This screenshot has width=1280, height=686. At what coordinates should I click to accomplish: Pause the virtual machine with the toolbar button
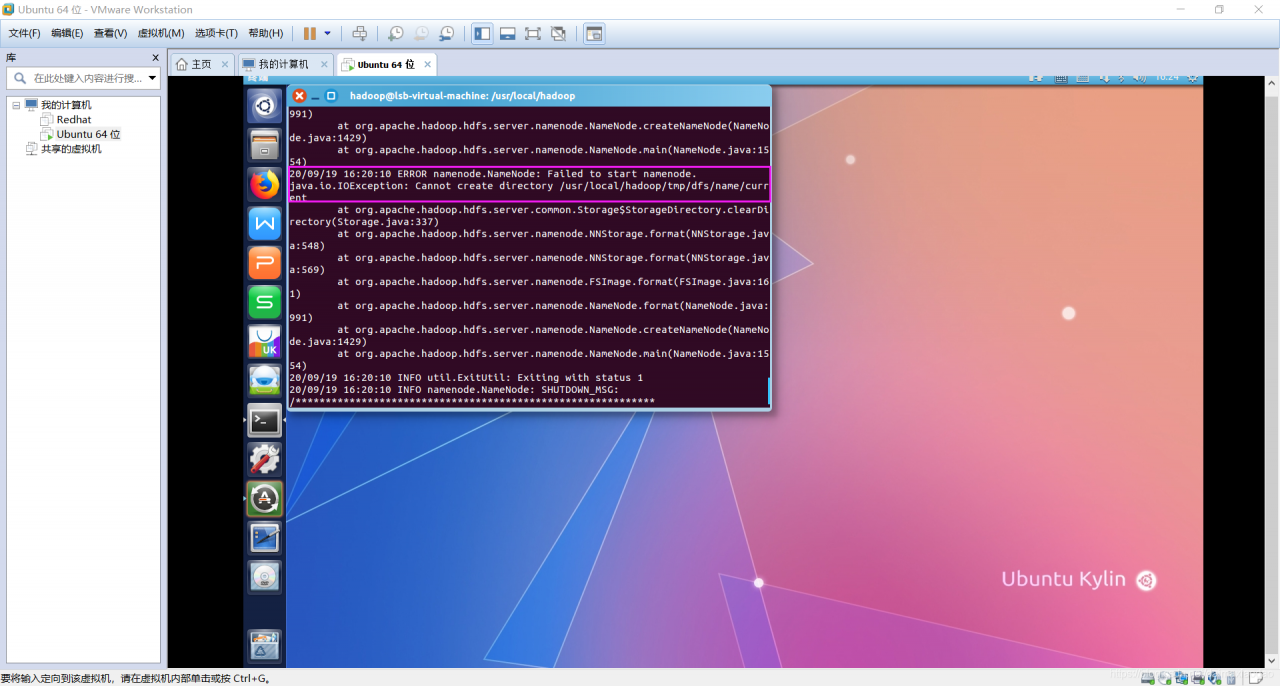(x=310, y=33)
